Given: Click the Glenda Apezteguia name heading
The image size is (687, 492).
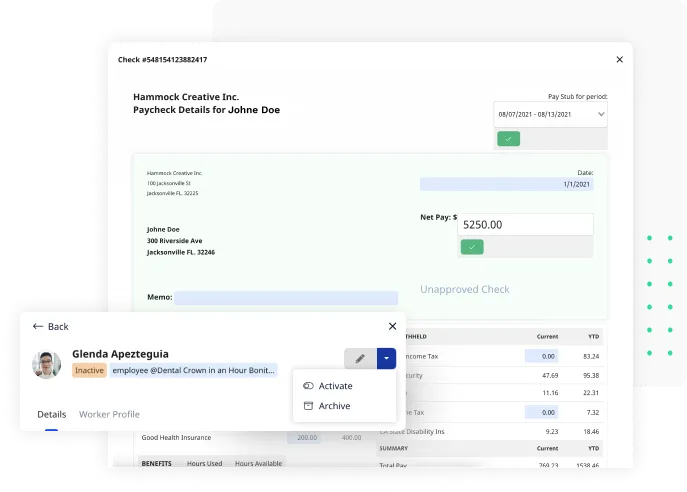Looking at the screenshot, I should 120,354.
